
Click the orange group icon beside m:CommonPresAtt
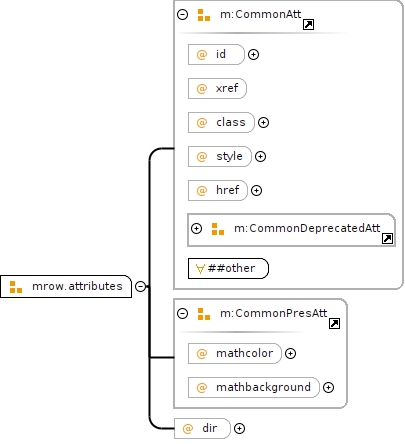coord(204,314)
